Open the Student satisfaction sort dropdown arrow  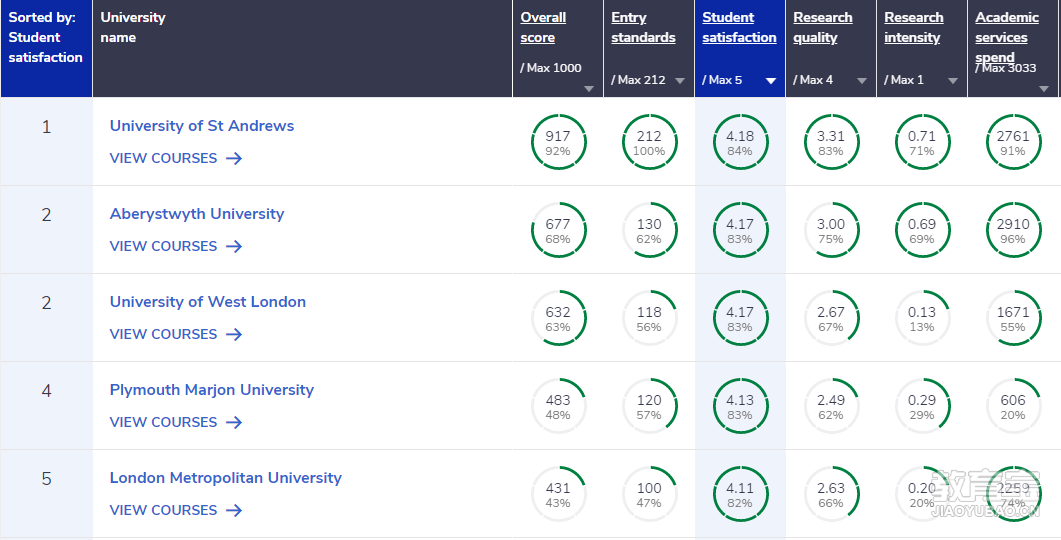click(x=771, y=81)
